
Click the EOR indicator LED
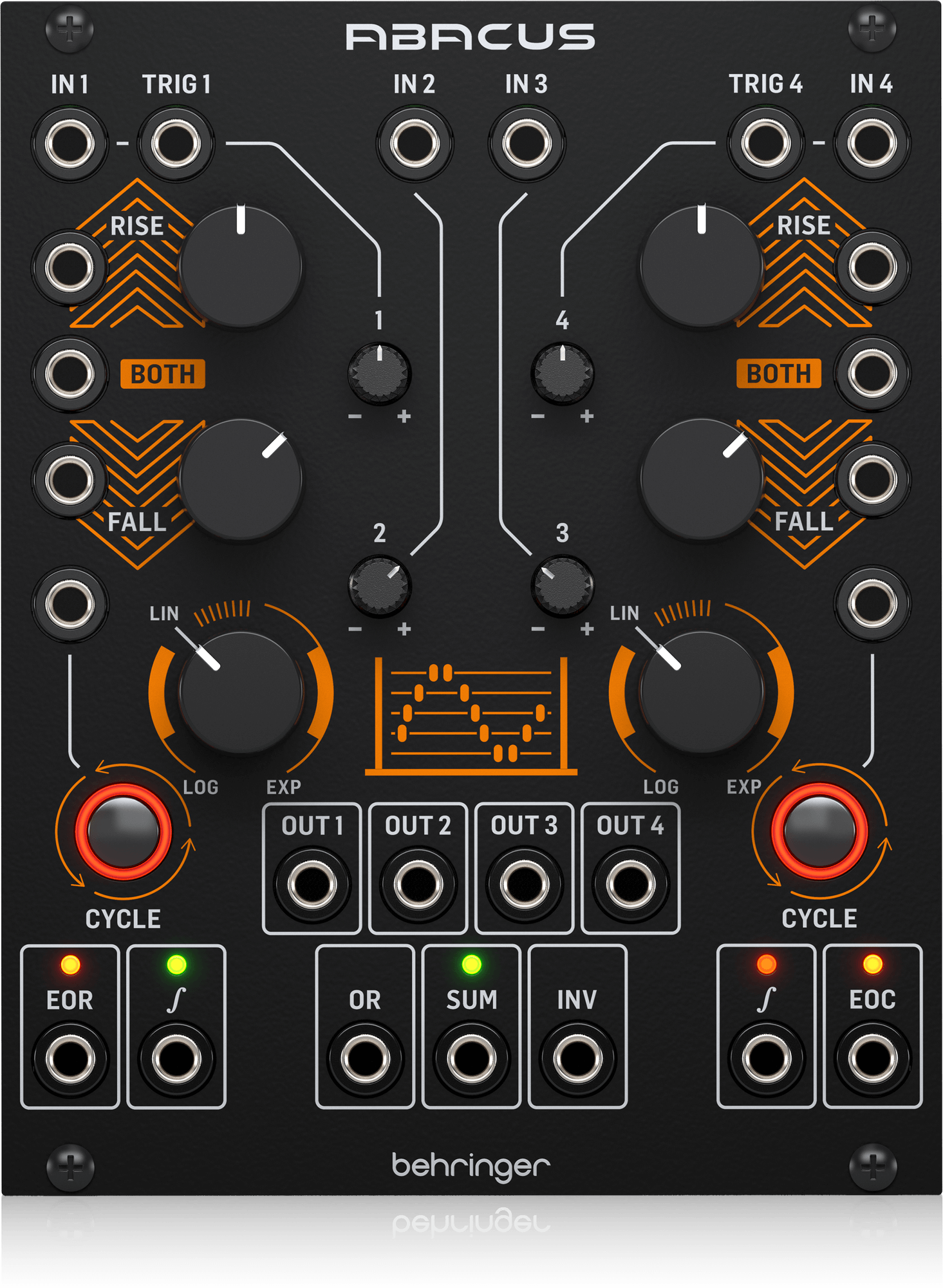[70, 965]
